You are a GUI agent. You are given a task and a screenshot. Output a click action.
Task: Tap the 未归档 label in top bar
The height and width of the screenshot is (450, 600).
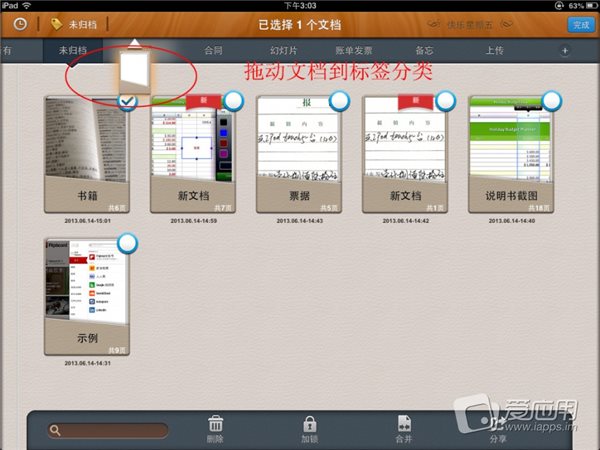point(82,25)
